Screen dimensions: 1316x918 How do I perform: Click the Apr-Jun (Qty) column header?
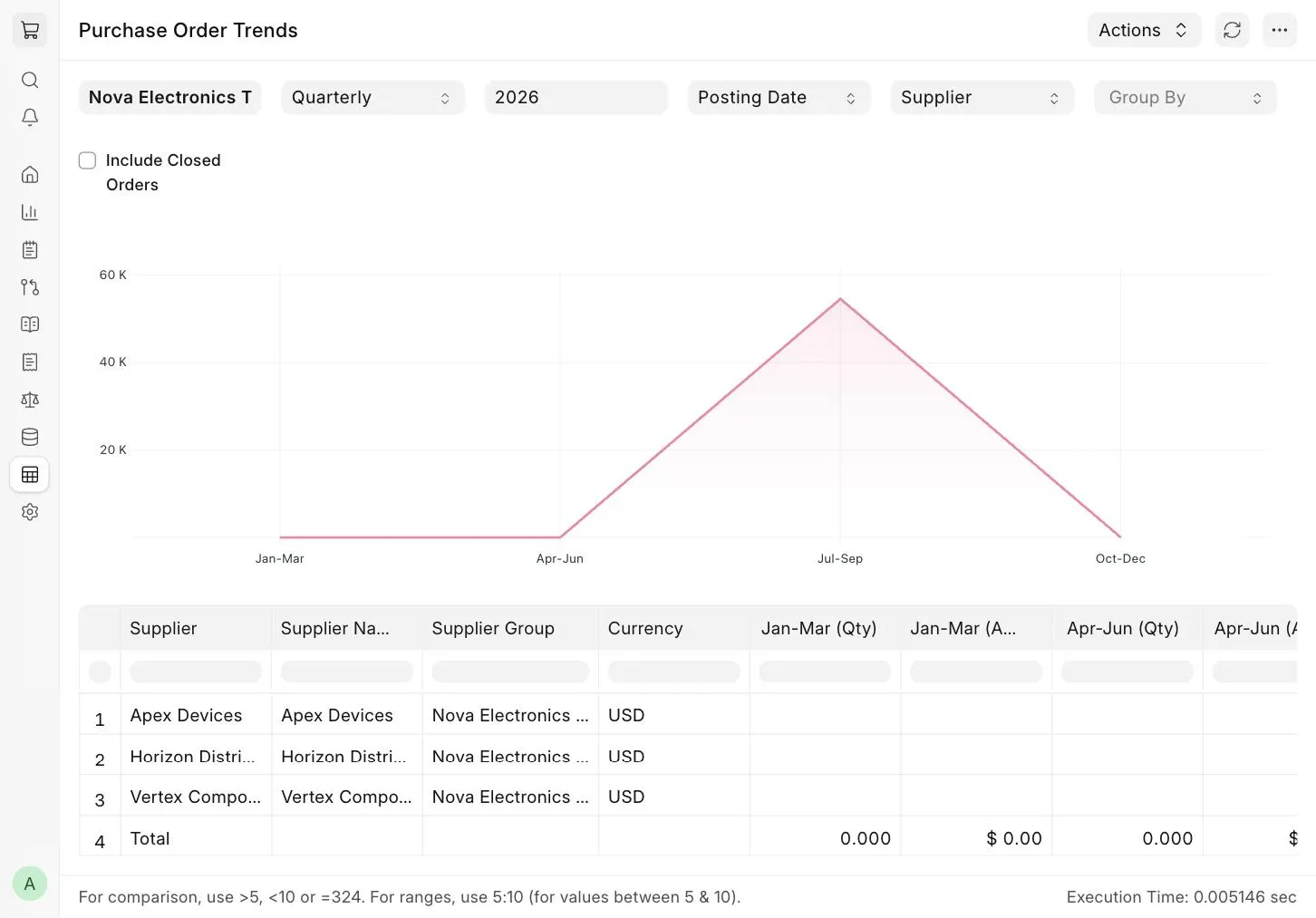point(1127,628)
